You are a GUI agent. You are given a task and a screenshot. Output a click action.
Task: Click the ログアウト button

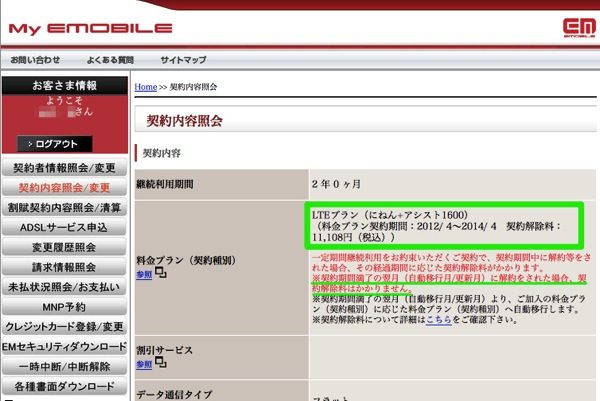point(54,144)
